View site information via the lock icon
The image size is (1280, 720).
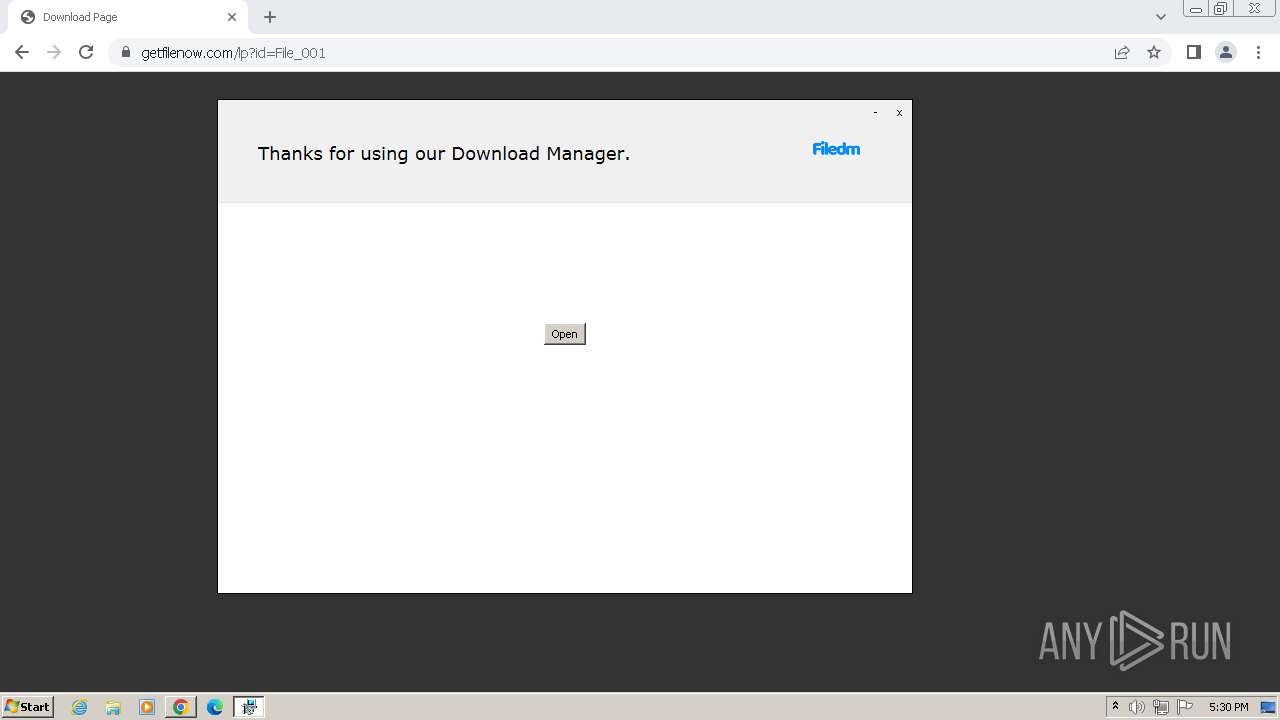pos(126,52)
